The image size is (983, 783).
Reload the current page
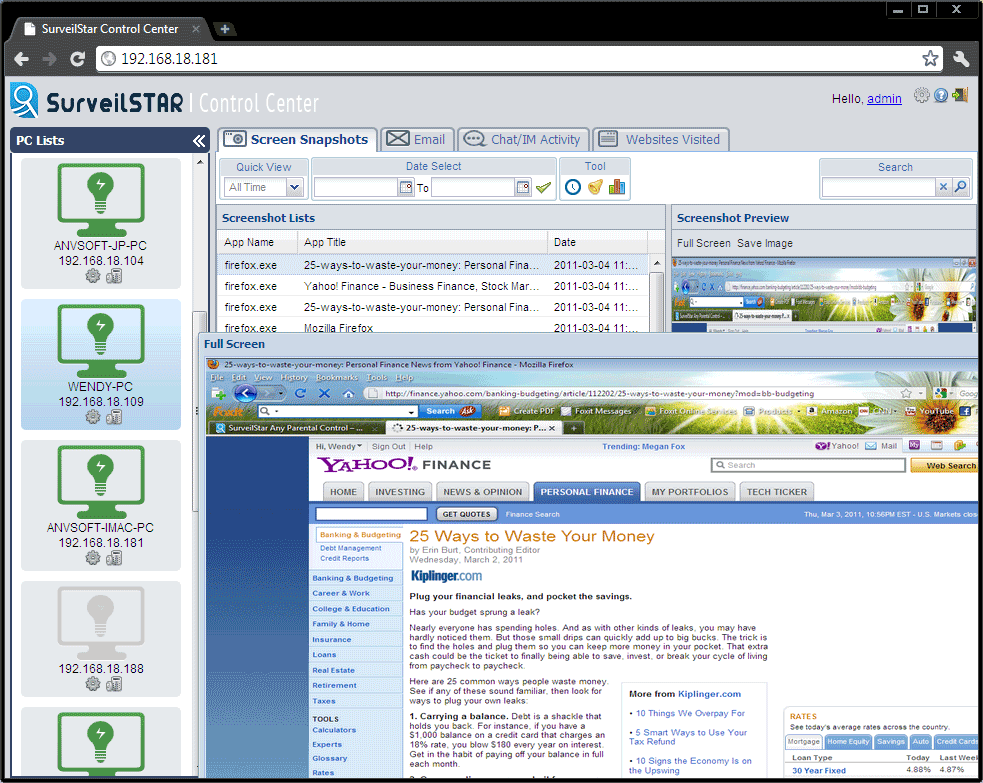77,59
